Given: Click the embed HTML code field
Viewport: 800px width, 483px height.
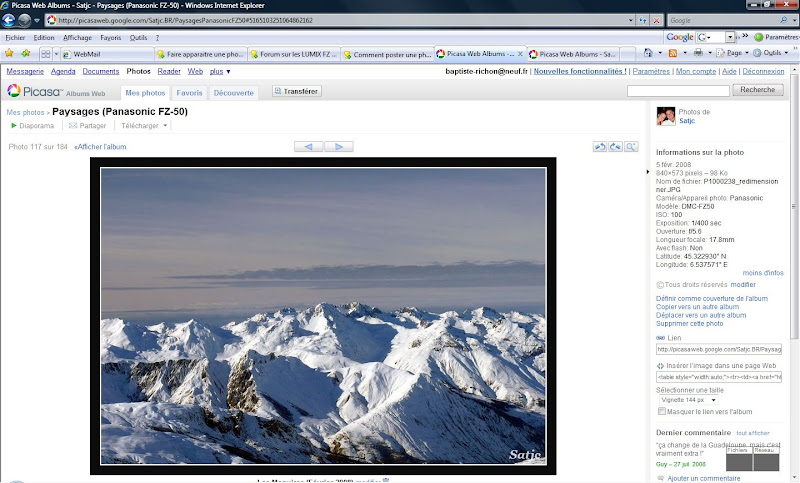Looking at the screenshot, I should [x=718, y=377].
